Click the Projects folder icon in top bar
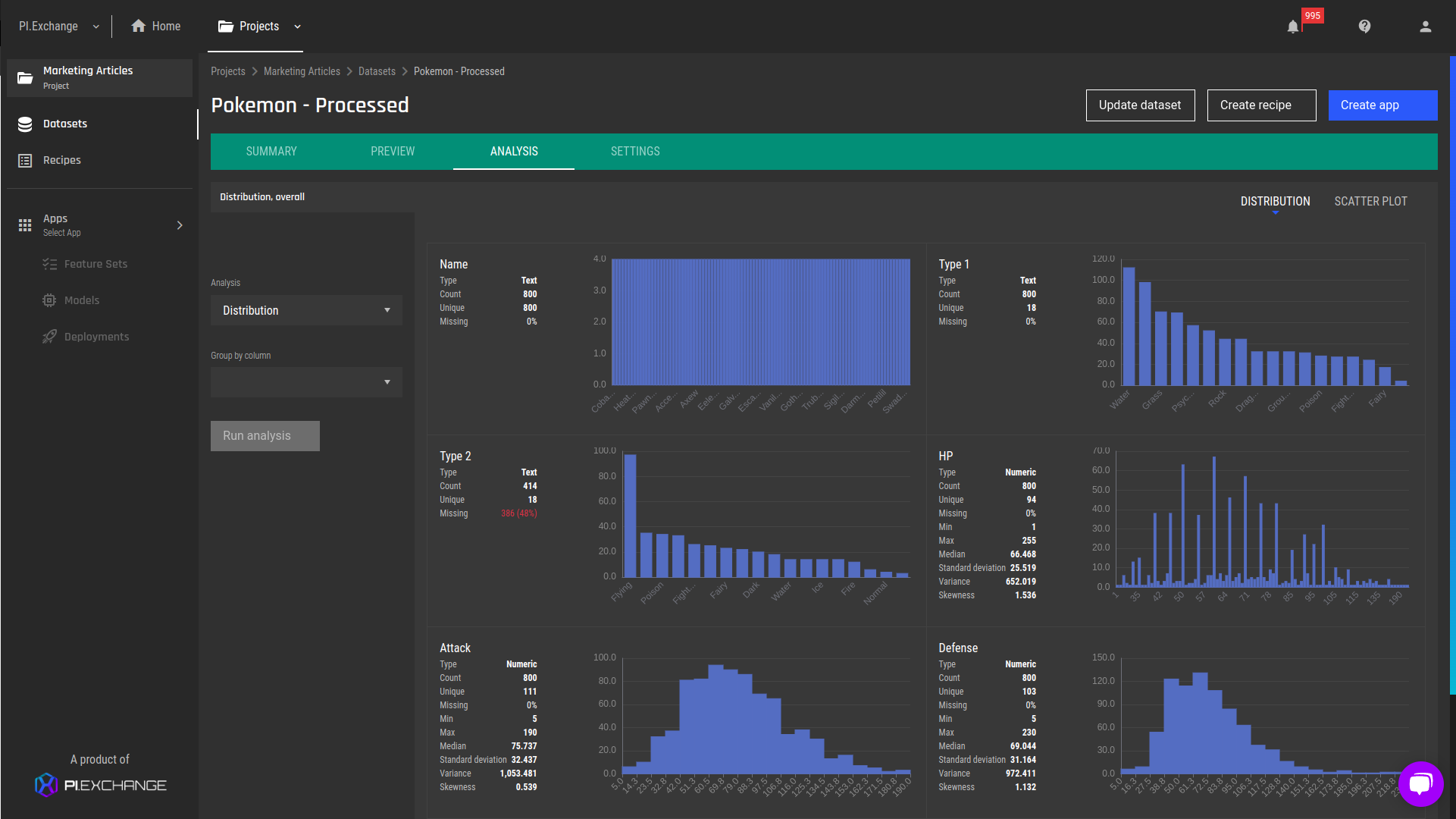The width and height of the screenshot is (1456, 819). click(x=226, y=27)
